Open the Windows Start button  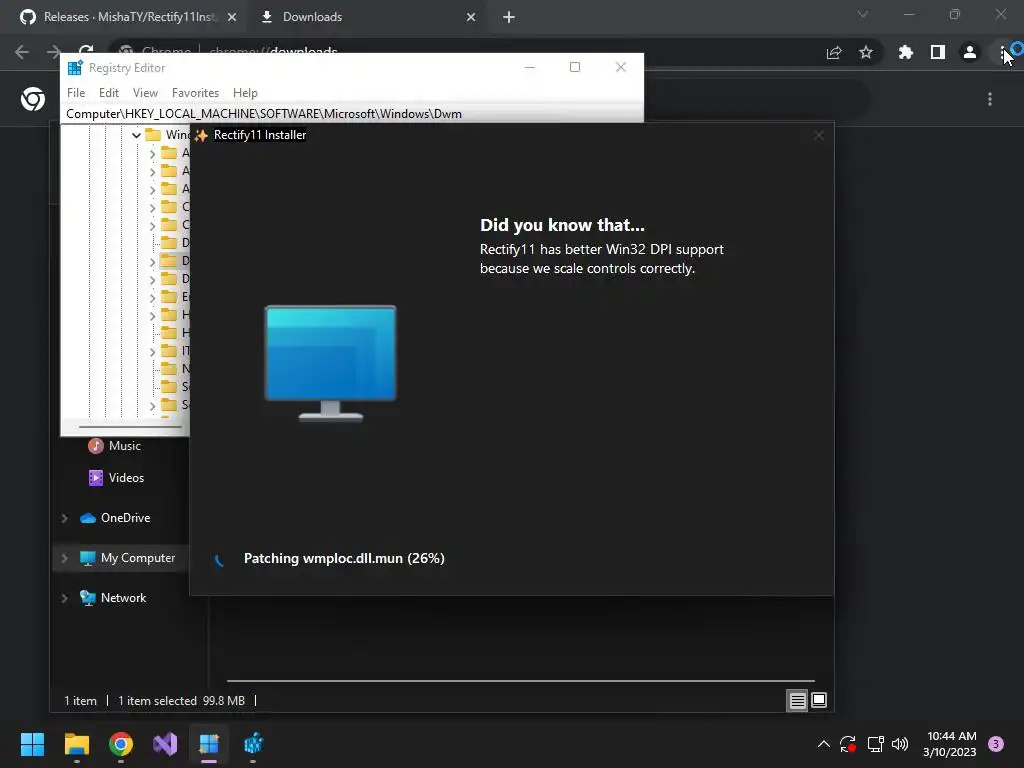pyautogui.click(x=32, y=744)
